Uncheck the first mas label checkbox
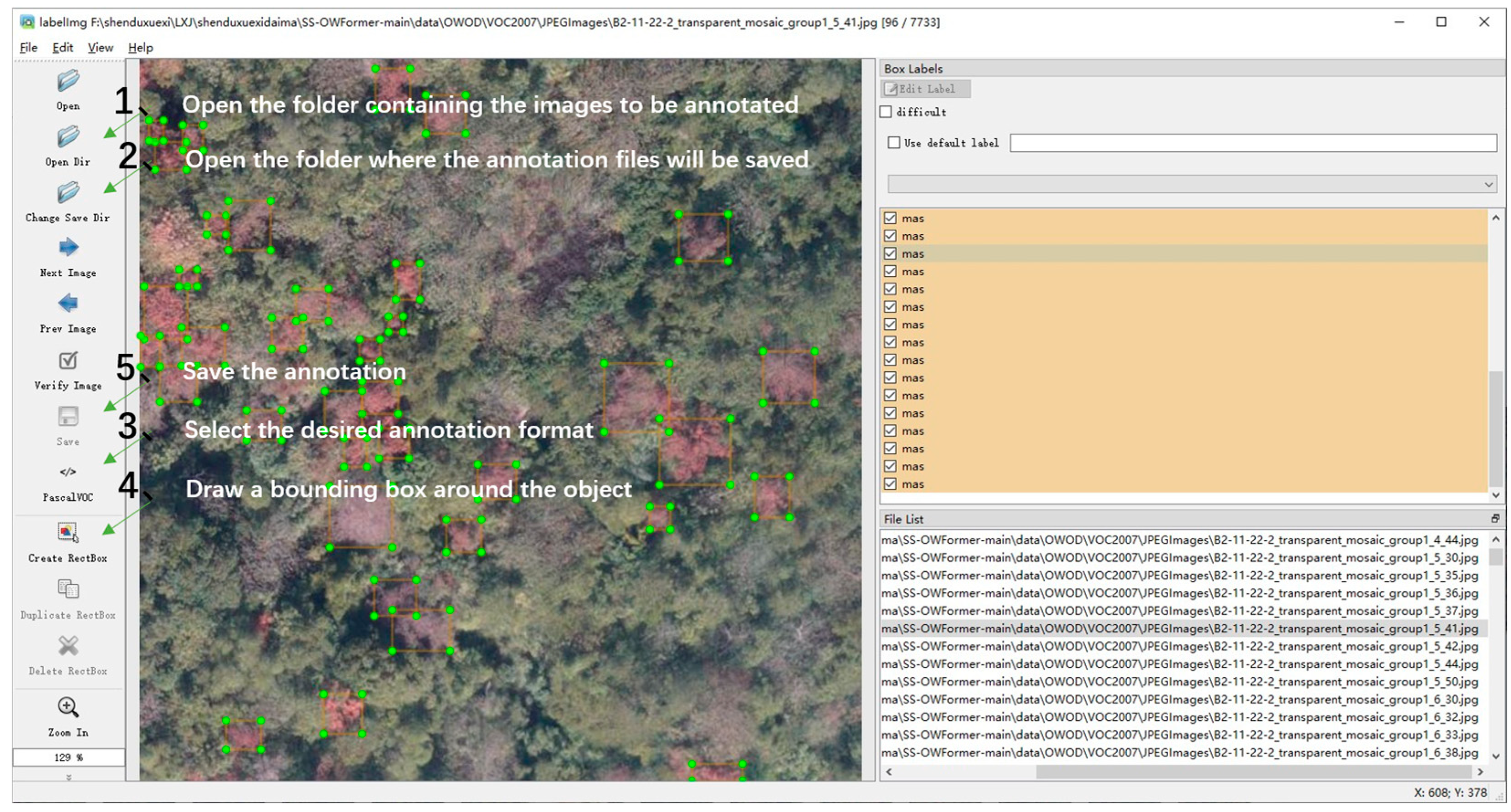 click(890, 218)
